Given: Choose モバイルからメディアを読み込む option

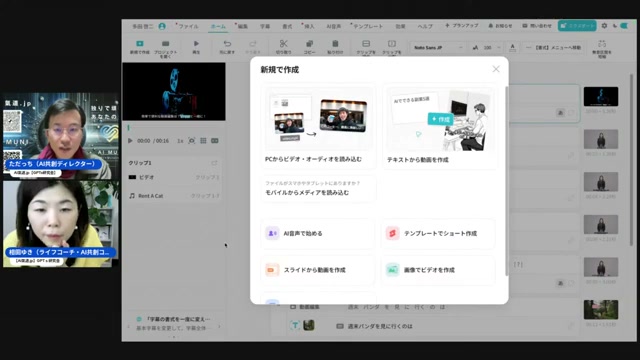Looking at the screenshot, I should (318, 189).
